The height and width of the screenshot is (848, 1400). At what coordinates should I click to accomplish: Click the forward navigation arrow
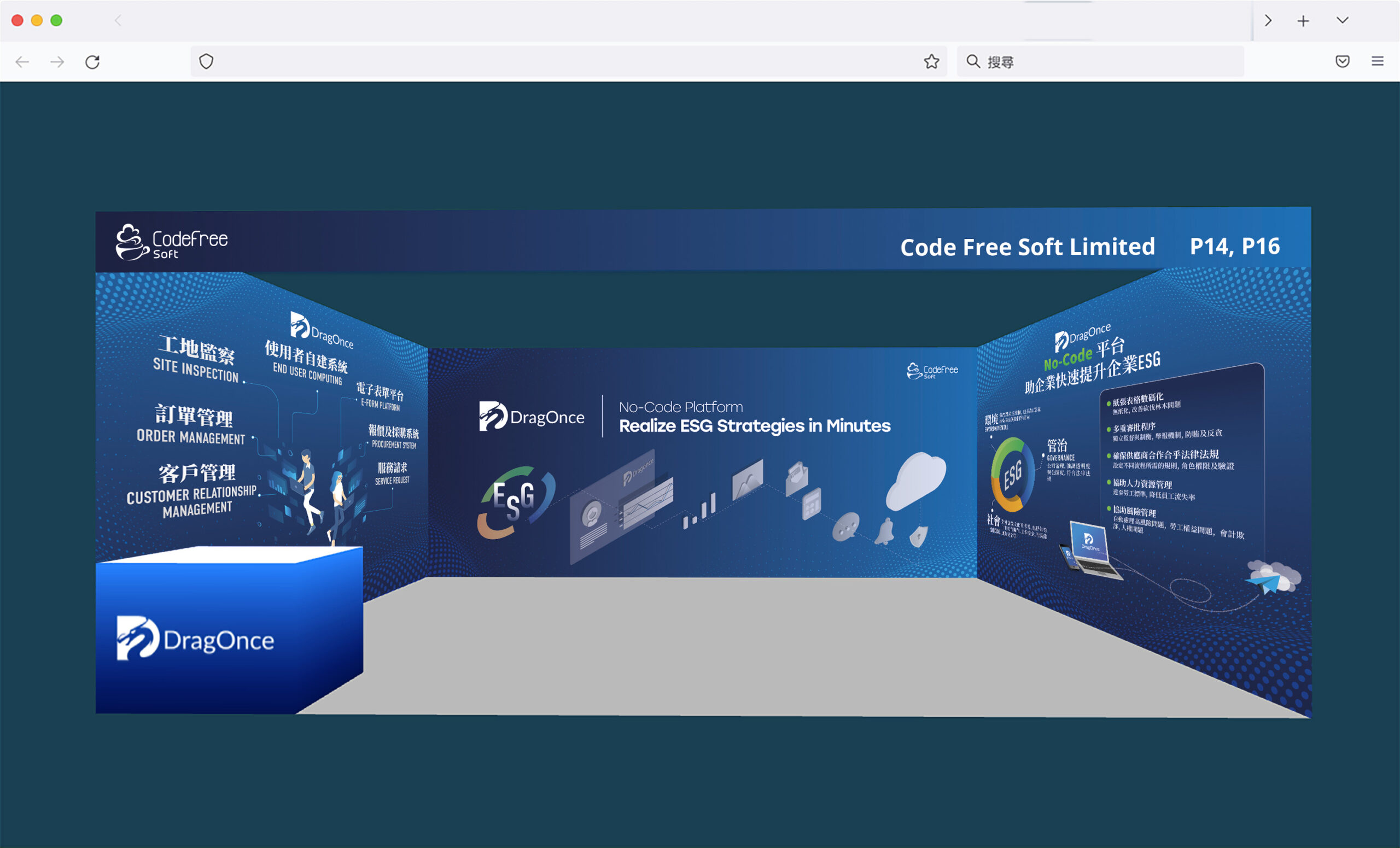pyautogui.click(x=57, y=61)
